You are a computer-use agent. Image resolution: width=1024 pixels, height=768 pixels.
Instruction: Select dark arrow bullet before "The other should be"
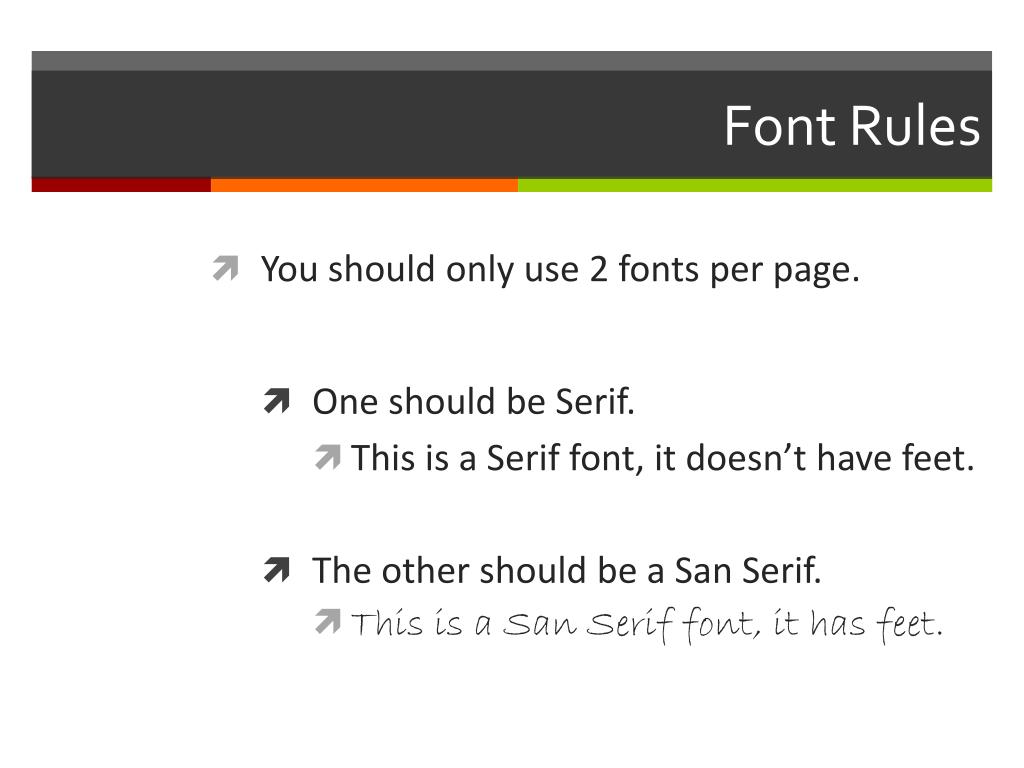point(277,569)
